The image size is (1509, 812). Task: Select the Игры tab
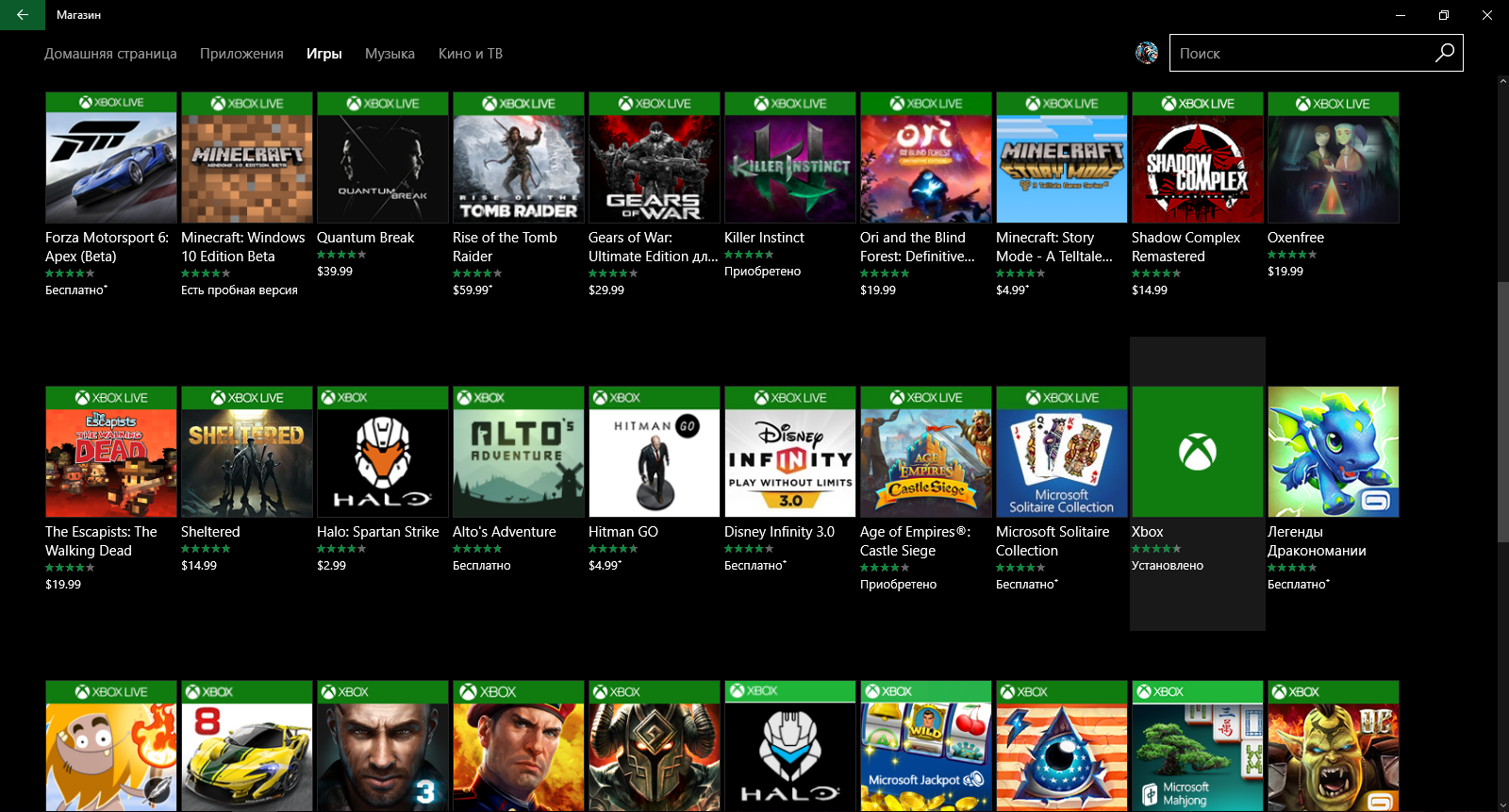(x=323, y=54)
